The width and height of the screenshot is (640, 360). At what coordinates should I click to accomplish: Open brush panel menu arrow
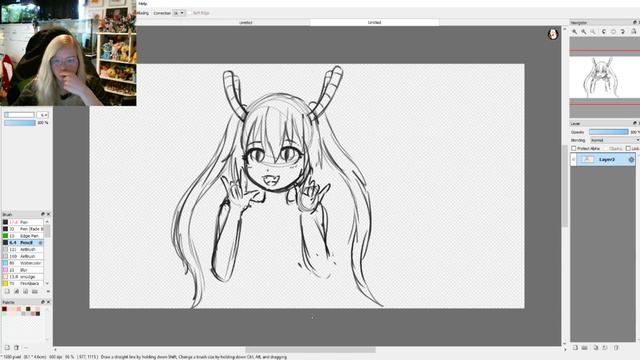click(48, 291)
